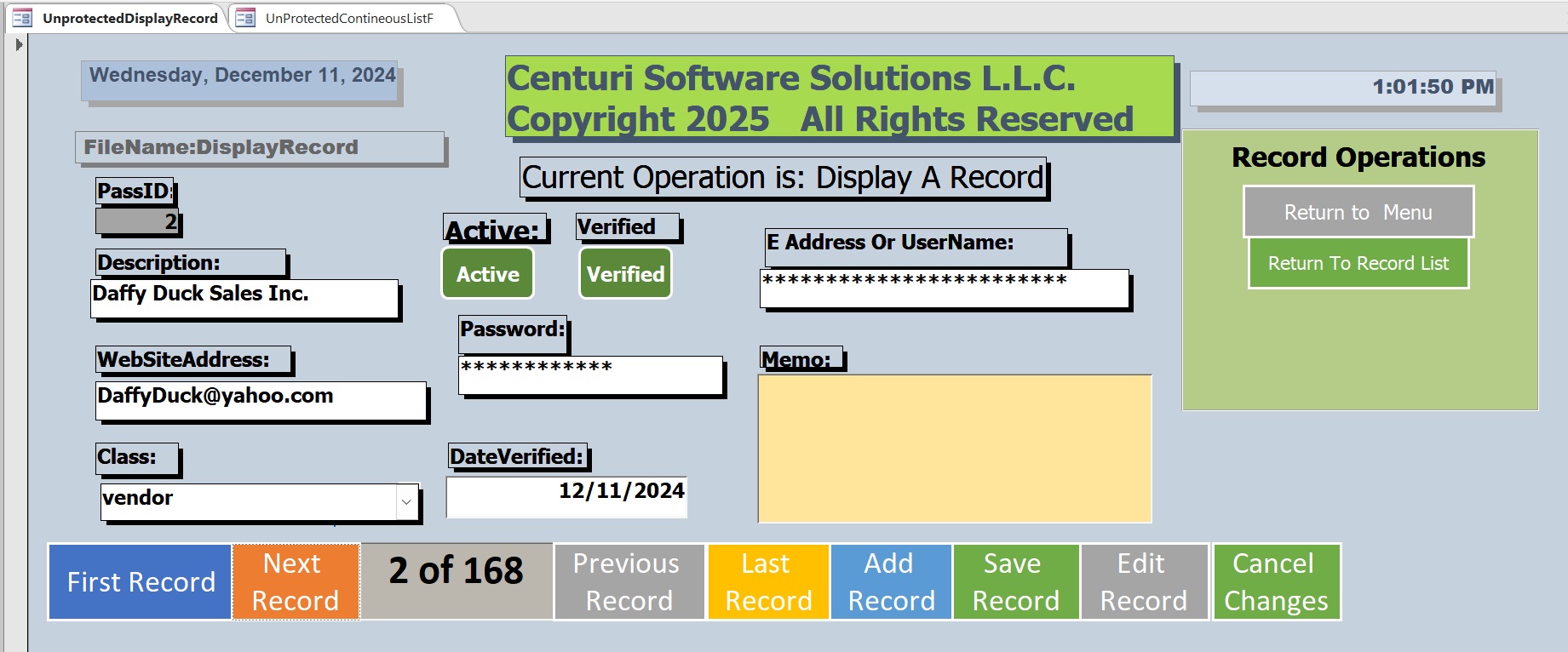Screen dimensions: 1568x652
Task: Click Return To Record List button
Action: point(1358,263)
